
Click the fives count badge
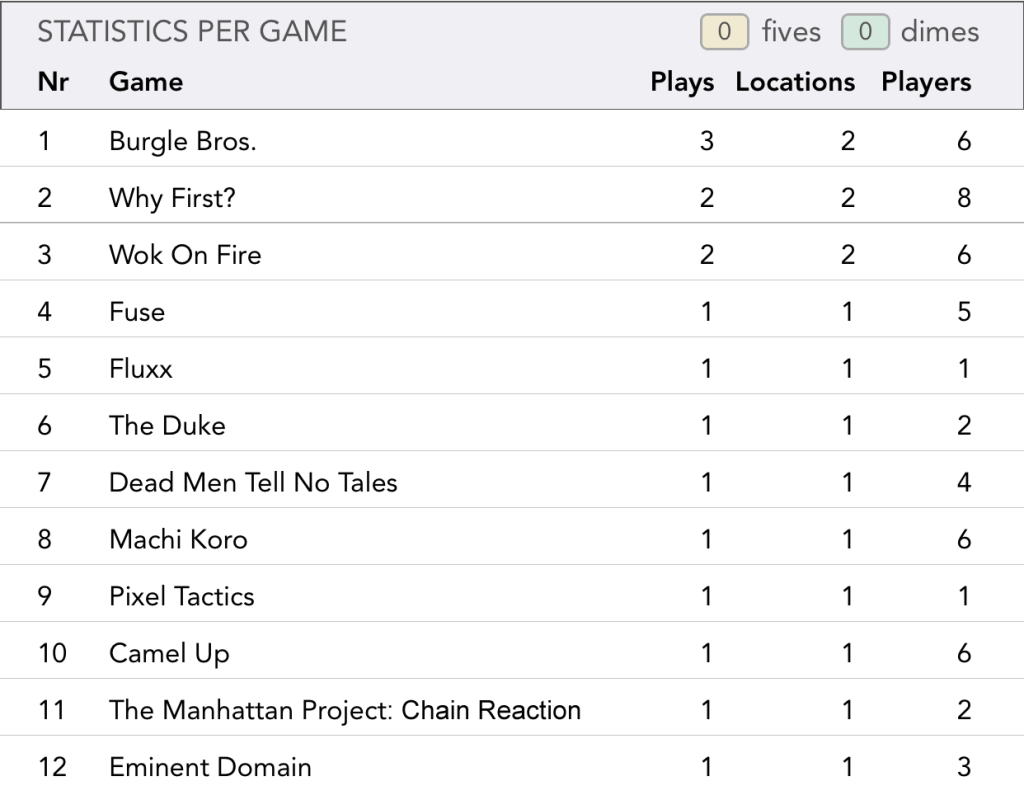(725, 32)
